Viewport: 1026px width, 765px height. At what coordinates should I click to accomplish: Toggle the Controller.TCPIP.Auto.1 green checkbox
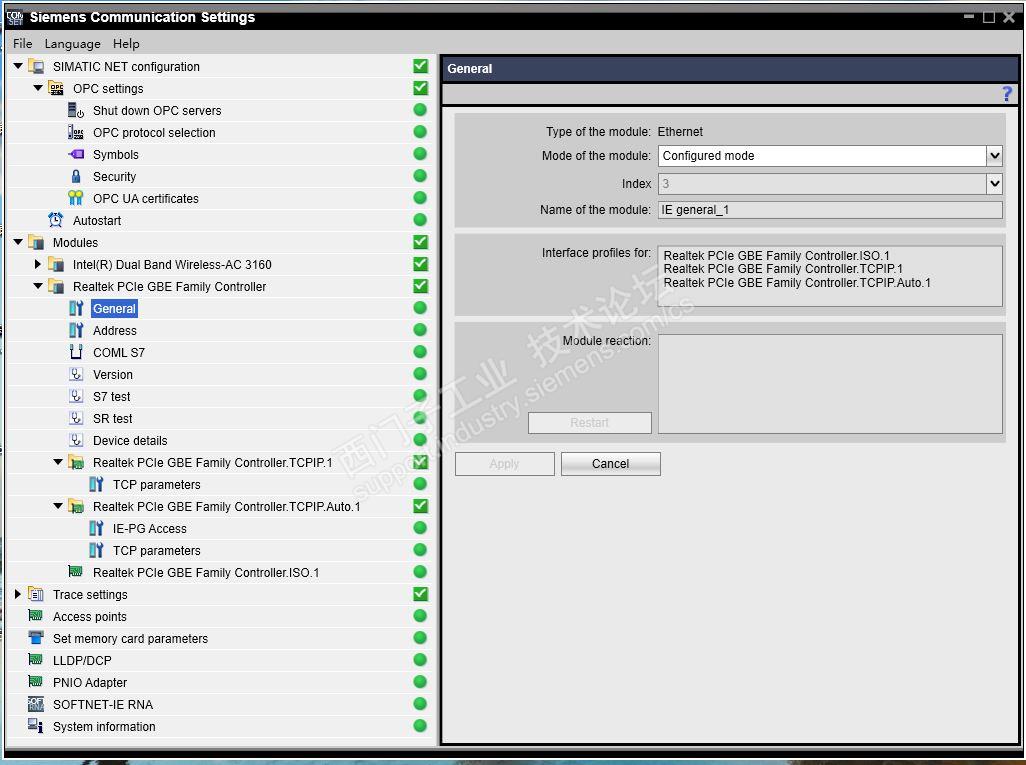pos(420,506)
